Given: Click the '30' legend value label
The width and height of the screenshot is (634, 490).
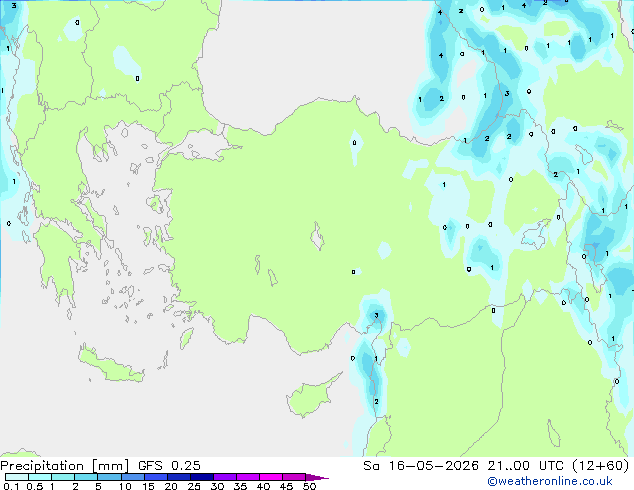Looking at the screenshot, I should point(217,486).
